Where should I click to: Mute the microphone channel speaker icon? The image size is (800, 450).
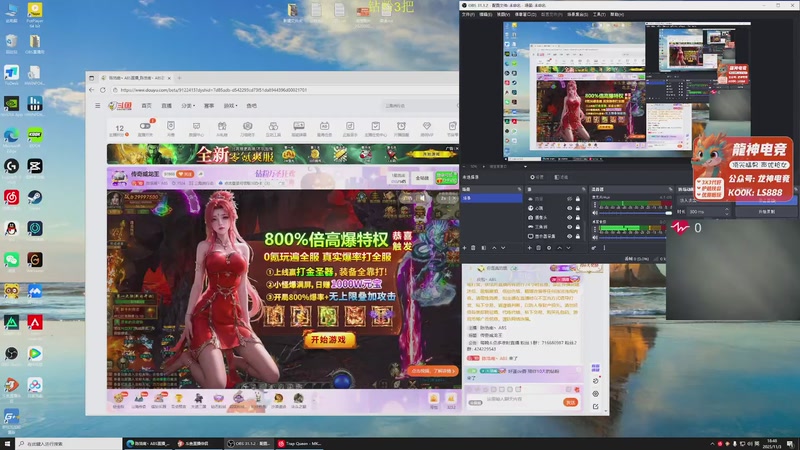(x=595, y=213)
